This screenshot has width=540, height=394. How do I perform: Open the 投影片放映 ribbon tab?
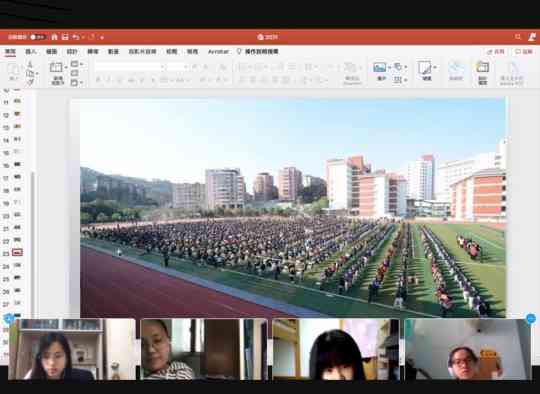[143, 52]
